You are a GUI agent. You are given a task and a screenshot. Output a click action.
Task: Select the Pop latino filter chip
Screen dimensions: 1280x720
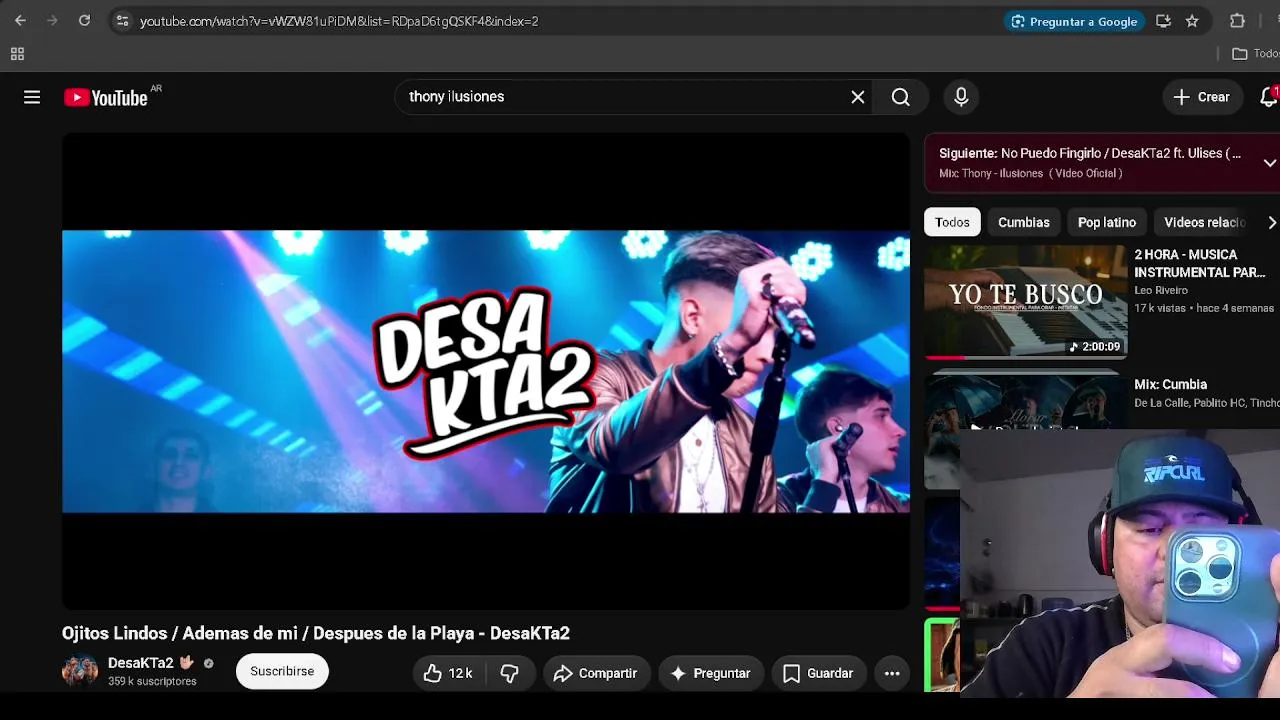1107,222
